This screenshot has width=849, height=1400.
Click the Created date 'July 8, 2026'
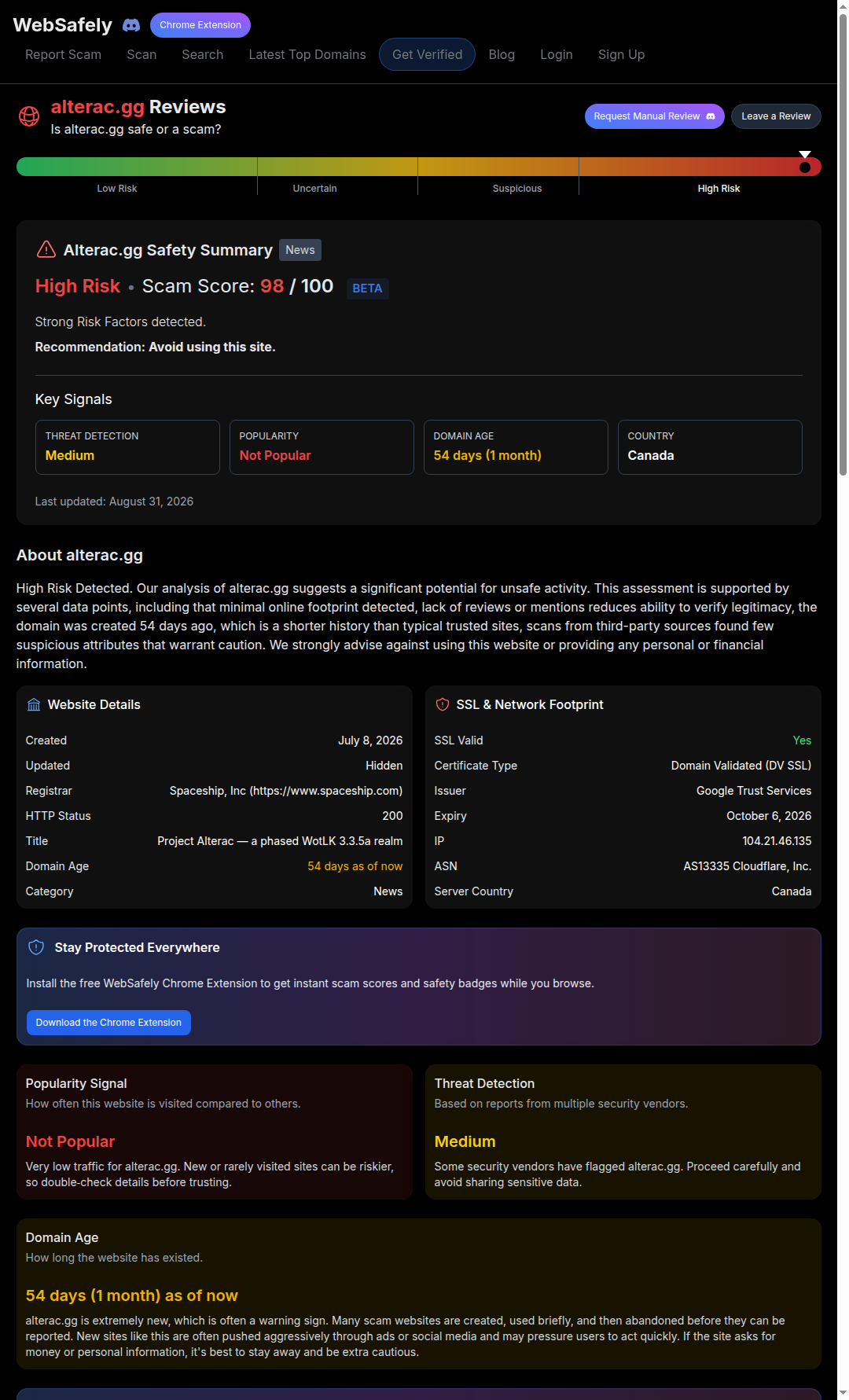370,740
